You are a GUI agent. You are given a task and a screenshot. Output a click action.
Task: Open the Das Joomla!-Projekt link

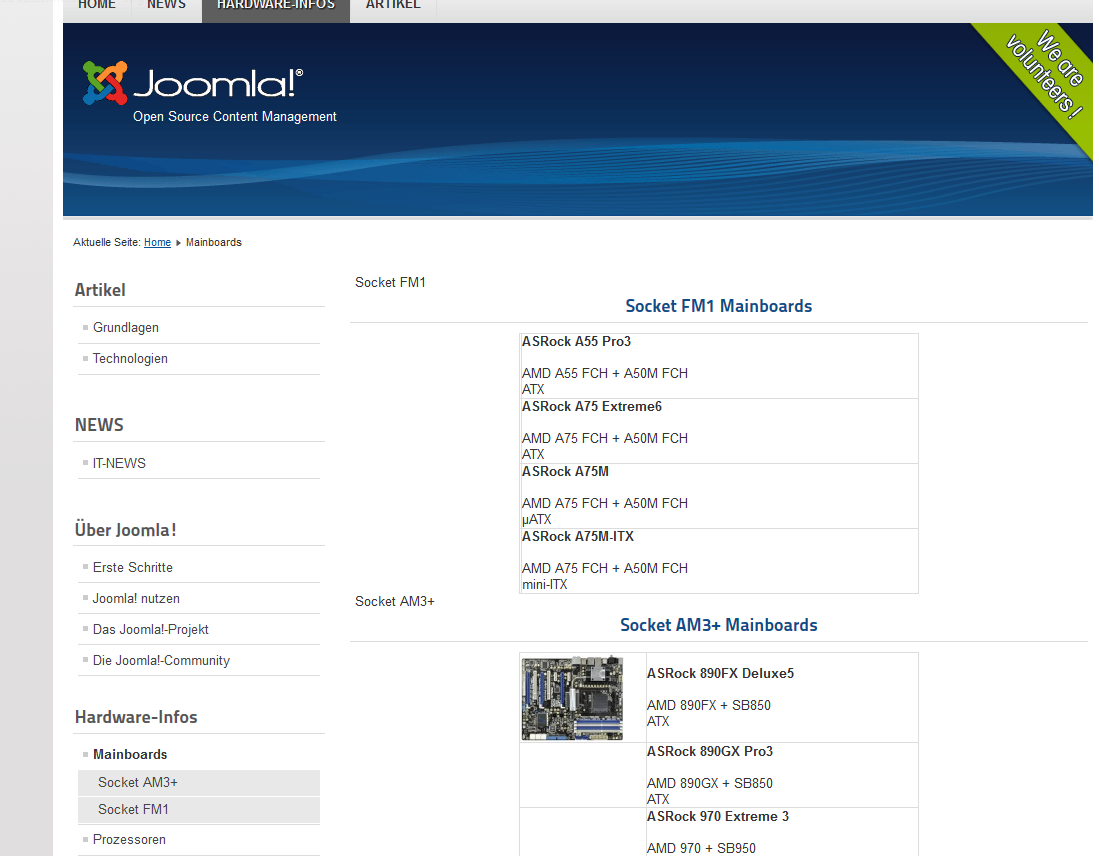click(151, 629)
